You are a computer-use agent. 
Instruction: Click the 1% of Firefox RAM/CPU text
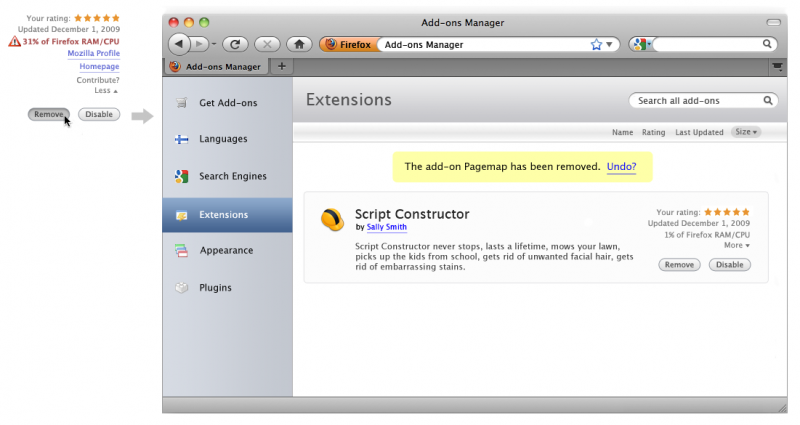pyautogui.click(x=707, y=235)
